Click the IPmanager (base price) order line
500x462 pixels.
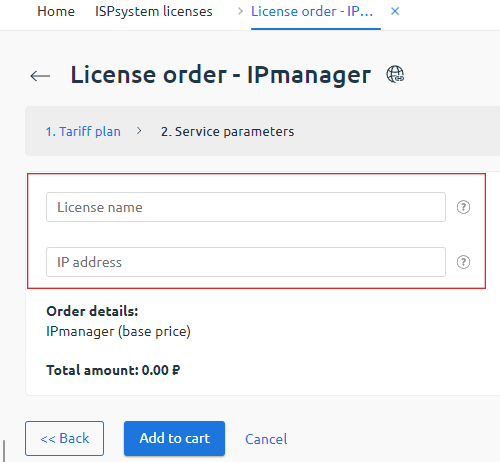point(118,331)
